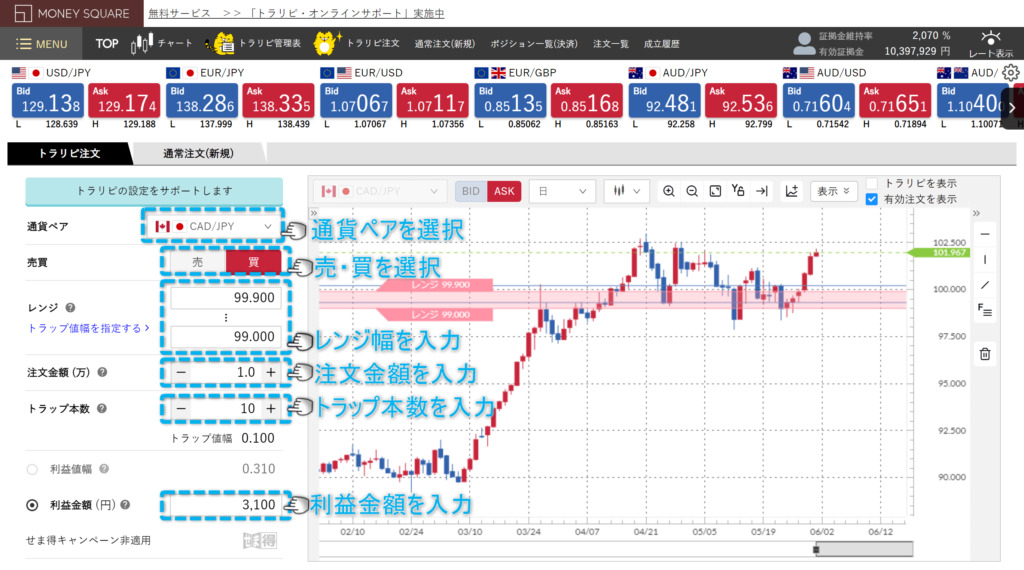Open トラップ本数 help question icon

pyautogui.click(x=101, y=409)
